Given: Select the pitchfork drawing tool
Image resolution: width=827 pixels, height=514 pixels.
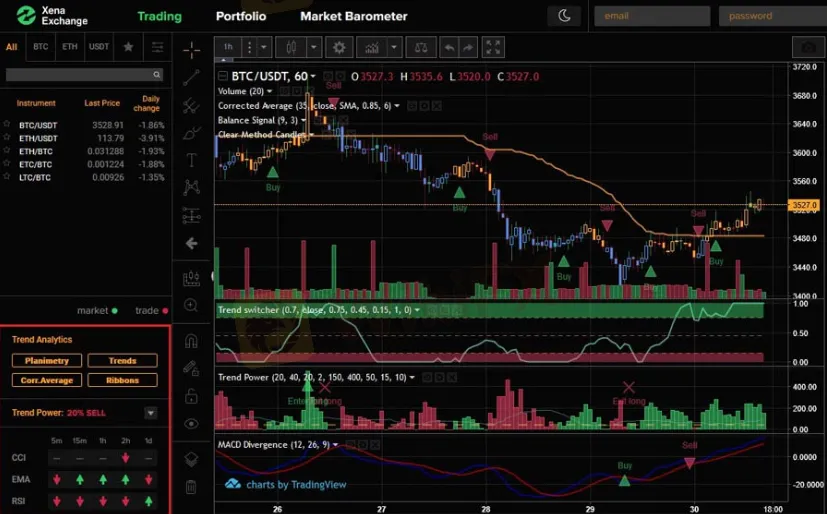Looking at the screenshot, I should (x=191, y=105).
